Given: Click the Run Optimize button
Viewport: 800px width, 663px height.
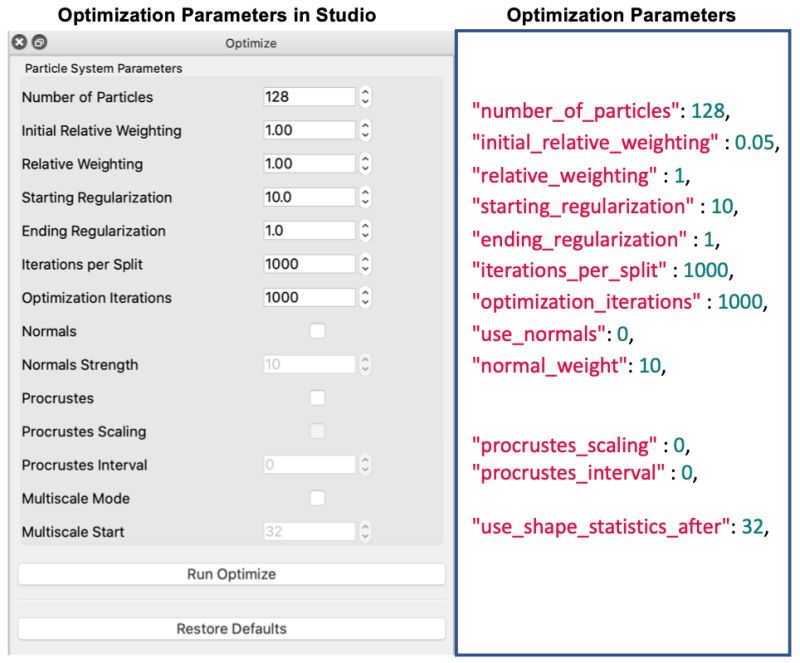Looking at the screenshot, I should click(232, 573).
